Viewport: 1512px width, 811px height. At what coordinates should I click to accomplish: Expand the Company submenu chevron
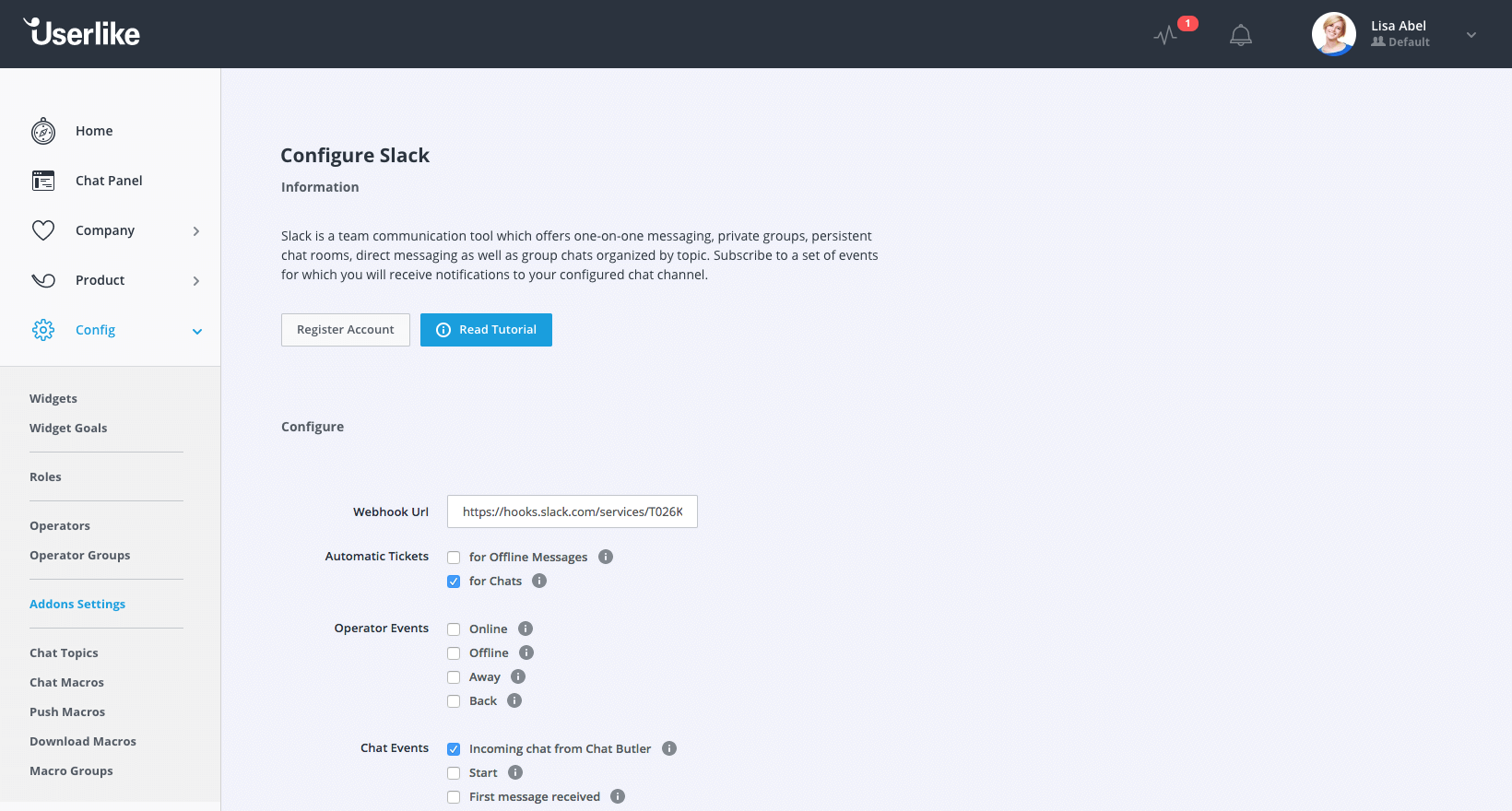pos(196,231)
